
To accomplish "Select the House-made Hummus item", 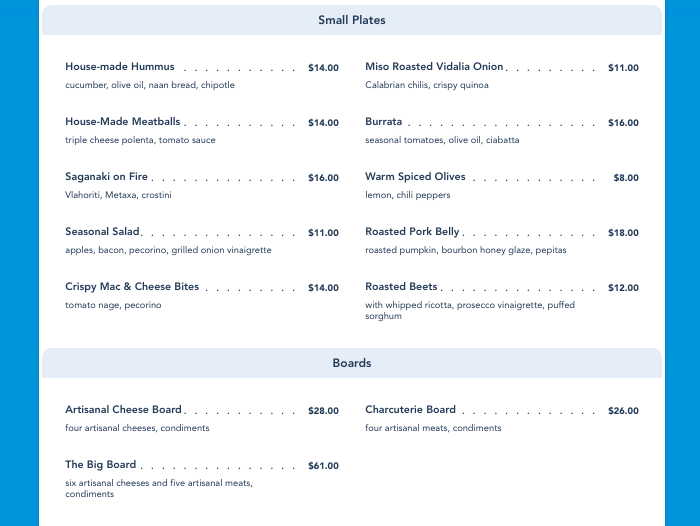I will (120, 67).
